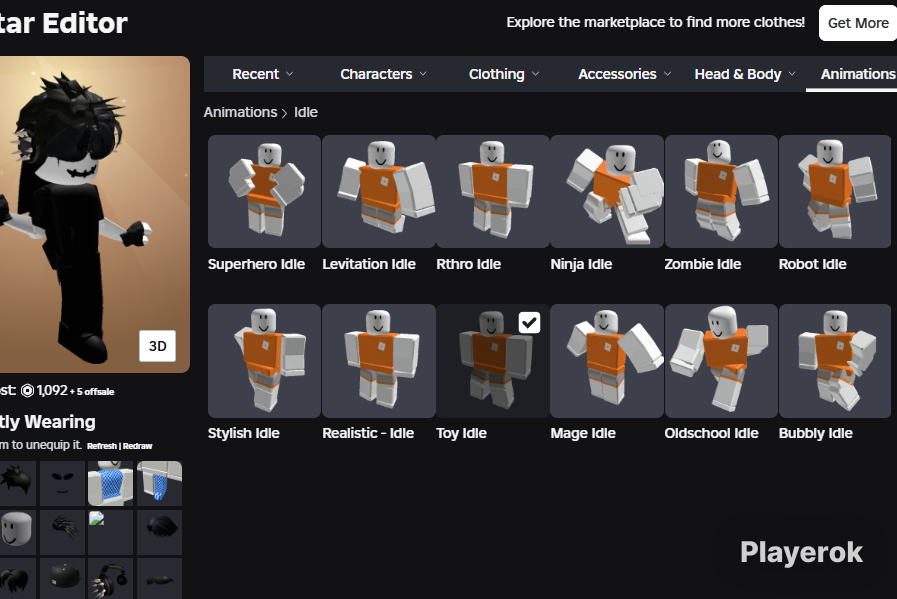Click the Get More button
The width and height of the screenshot is (897, 599).
858,23
